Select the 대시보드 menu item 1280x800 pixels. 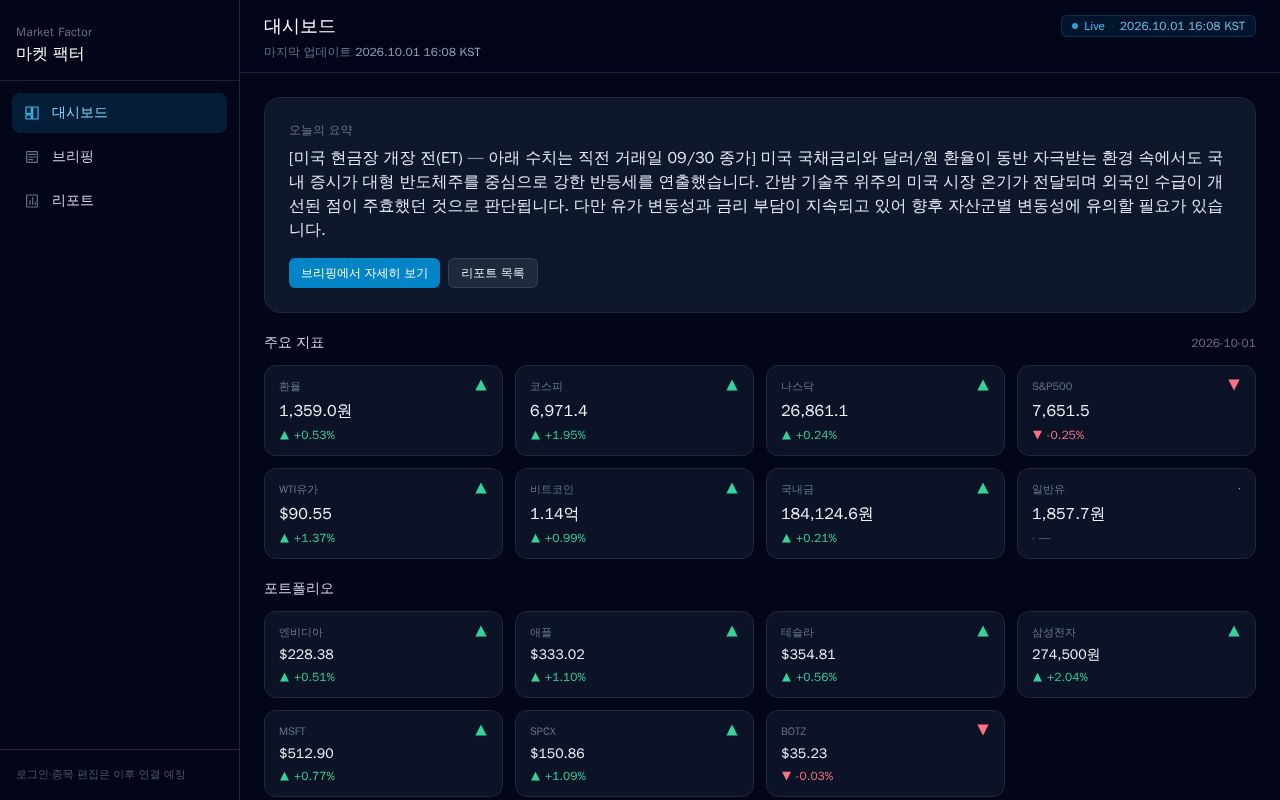(120, 113)
